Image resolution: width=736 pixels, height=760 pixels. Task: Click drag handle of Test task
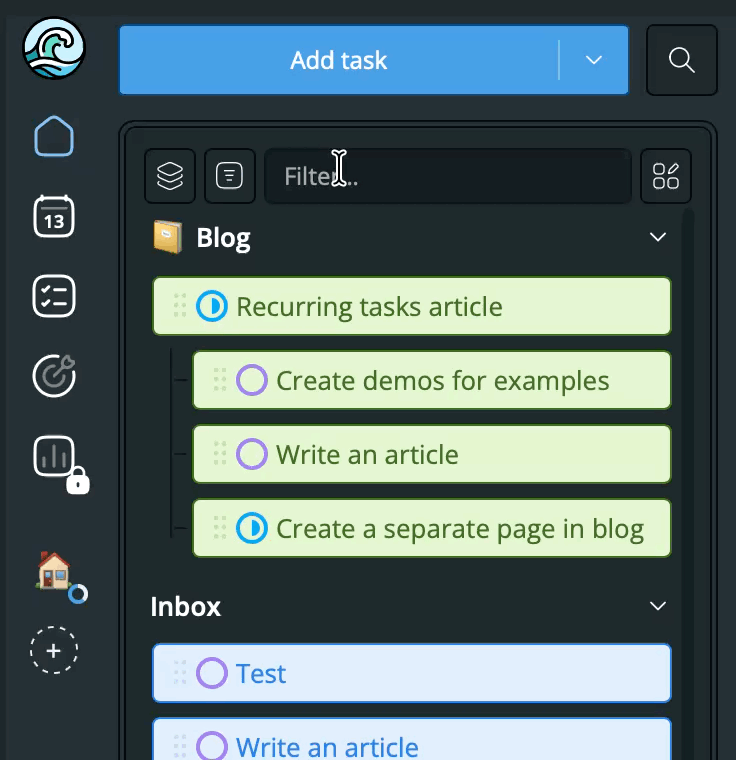pos(180,673)
